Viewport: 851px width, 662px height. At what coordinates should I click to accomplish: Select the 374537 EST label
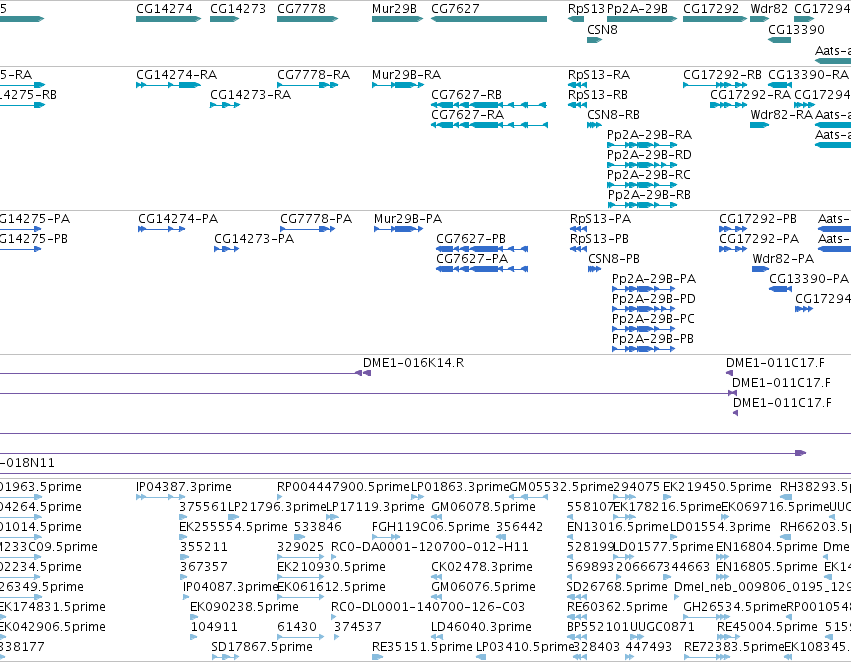[x=358, y=627]
